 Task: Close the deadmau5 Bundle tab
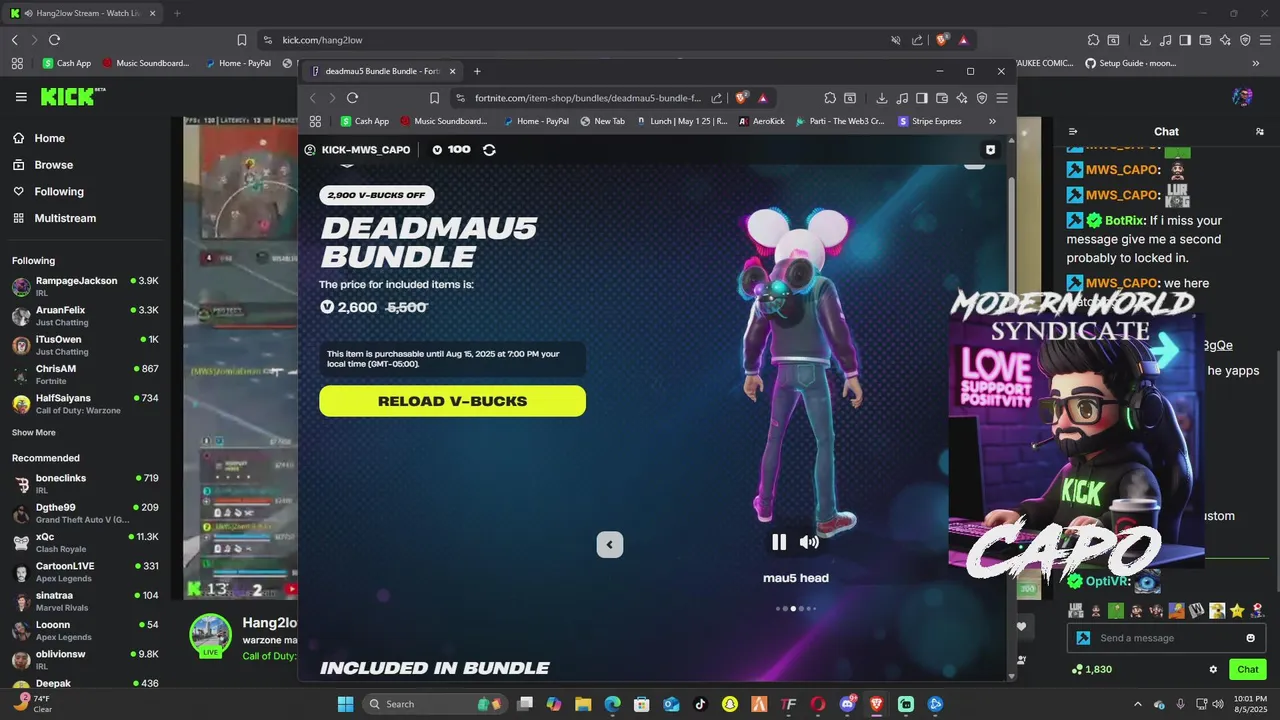(452, 71)
